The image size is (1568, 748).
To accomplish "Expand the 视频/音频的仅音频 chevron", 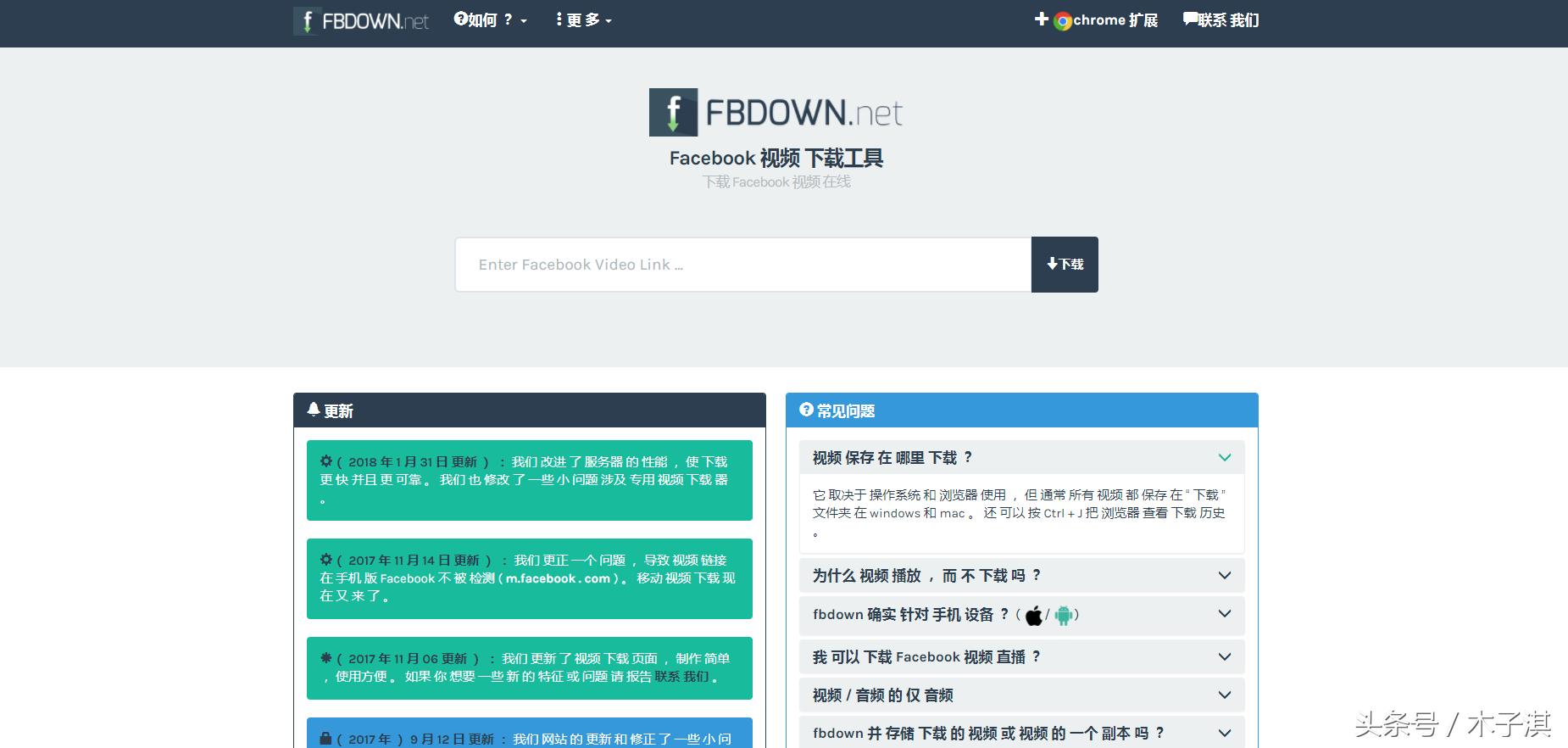I will click(1225, 695).
